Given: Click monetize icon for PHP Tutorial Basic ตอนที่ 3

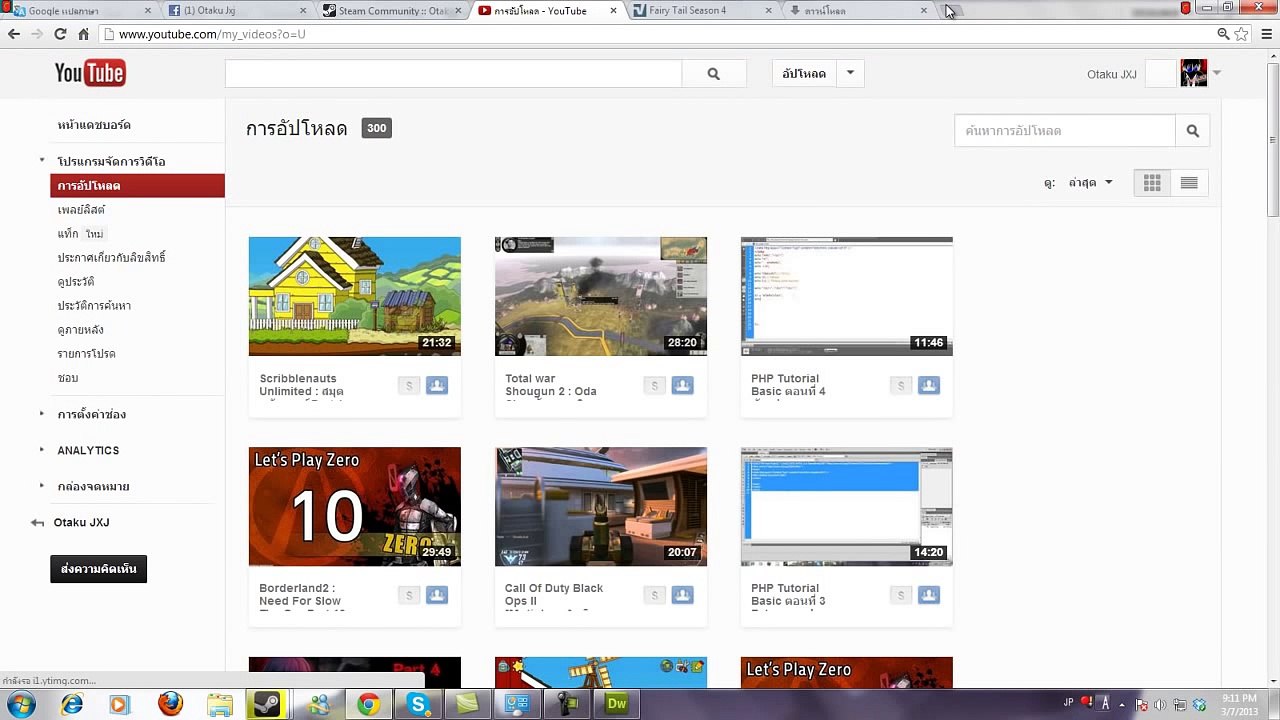Looking at the screenshot, I should [x=901, y=595].
